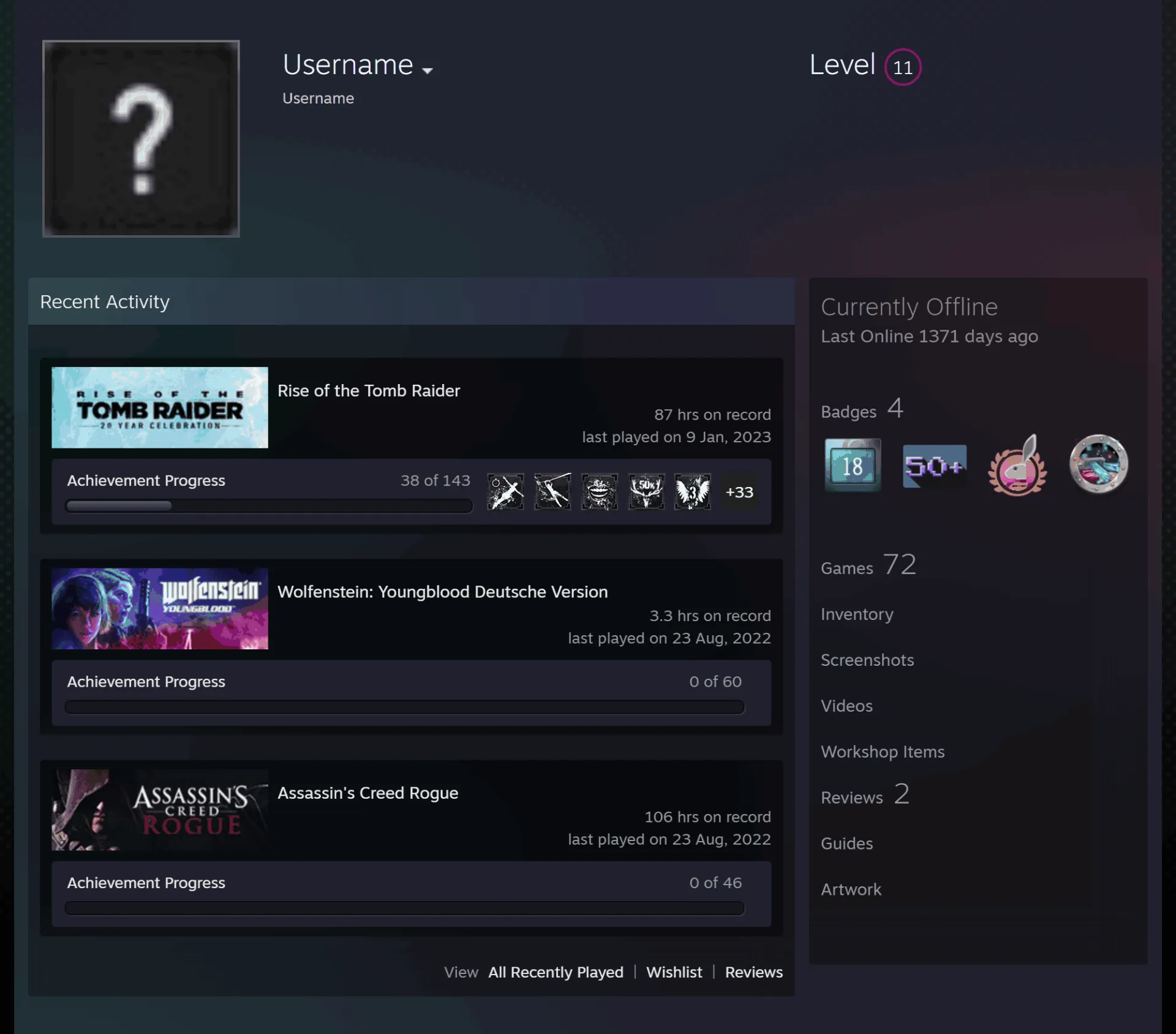Open Assassin's Creed Rogue game banner

(x=160, y=809)
